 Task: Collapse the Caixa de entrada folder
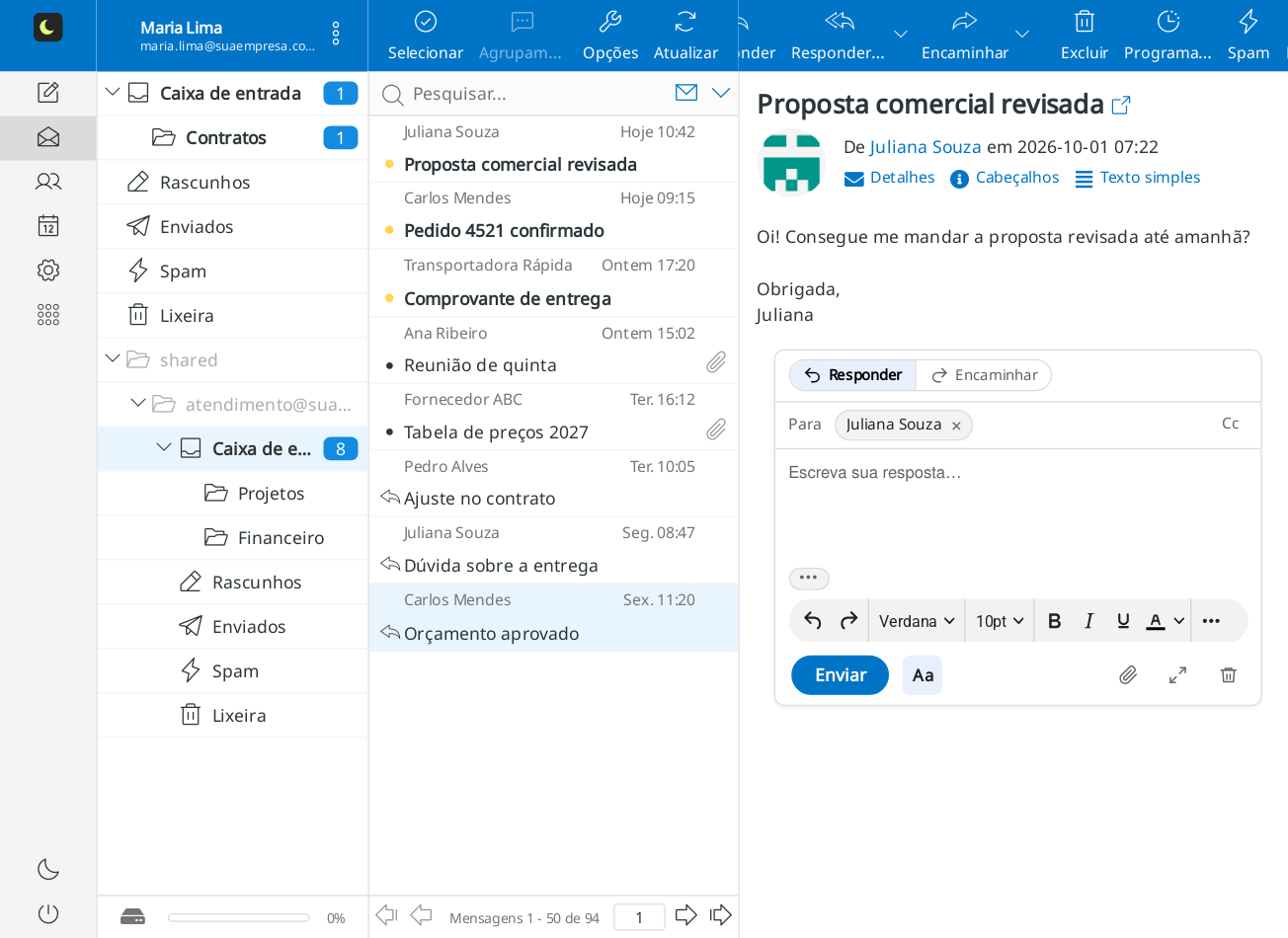pyautogui.click(x=113, y=93)
